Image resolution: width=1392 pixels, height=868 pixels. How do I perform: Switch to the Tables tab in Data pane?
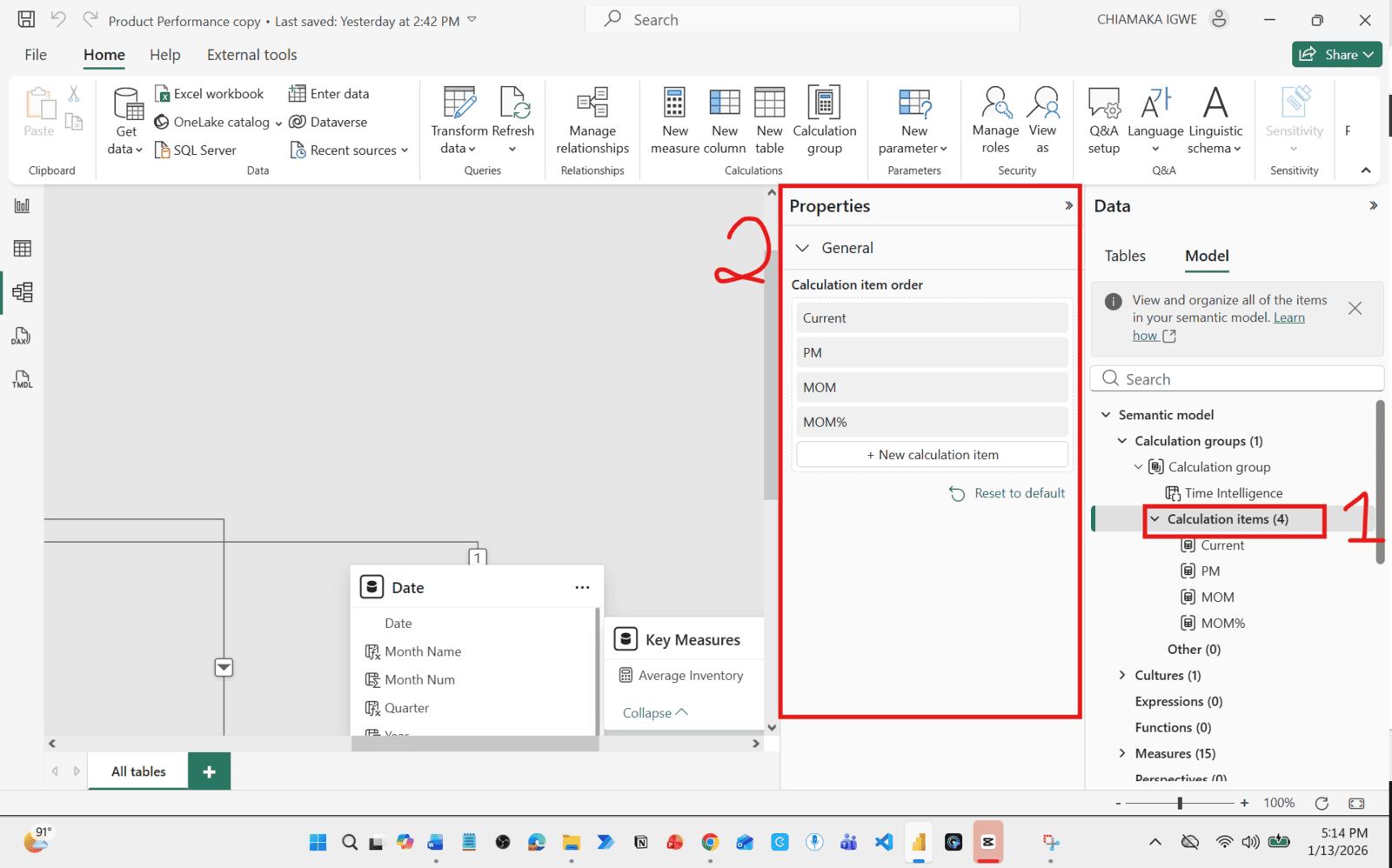[1125, 256]
